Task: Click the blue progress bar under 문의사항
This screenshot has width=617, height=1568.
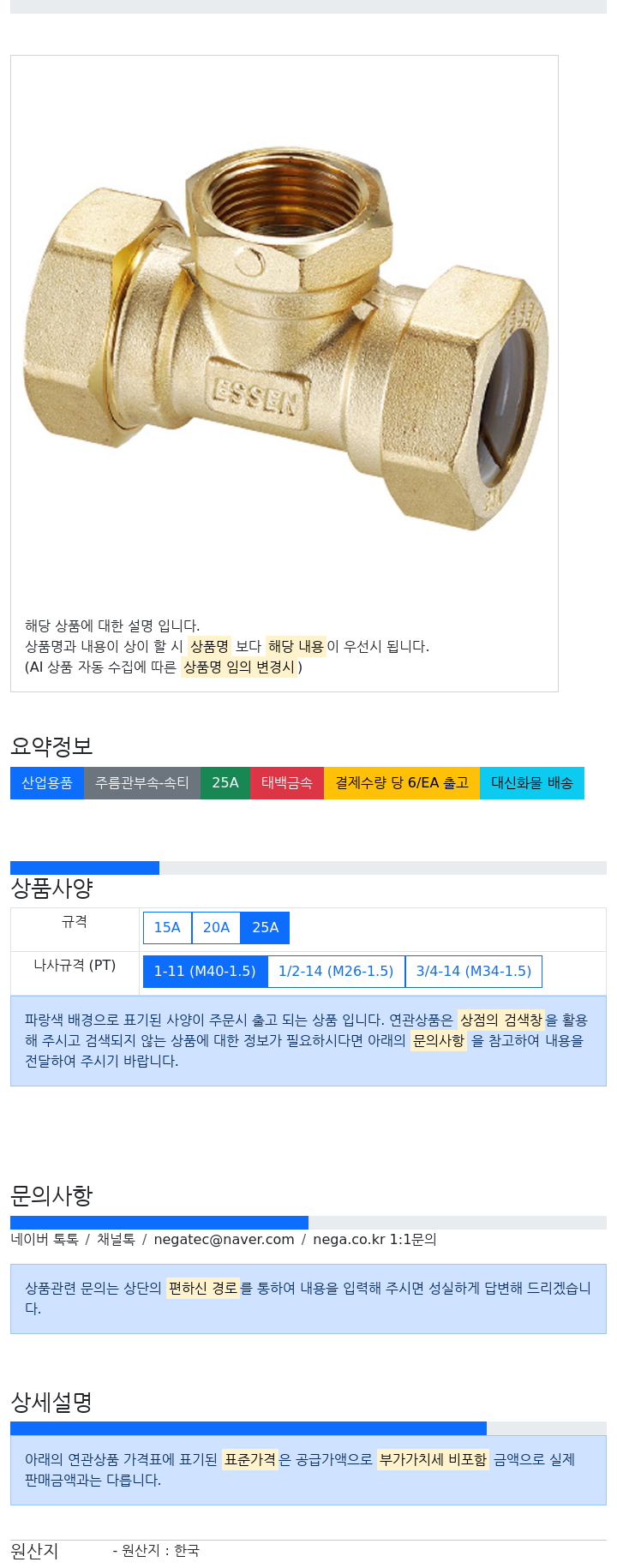Action: [159, 1223]
